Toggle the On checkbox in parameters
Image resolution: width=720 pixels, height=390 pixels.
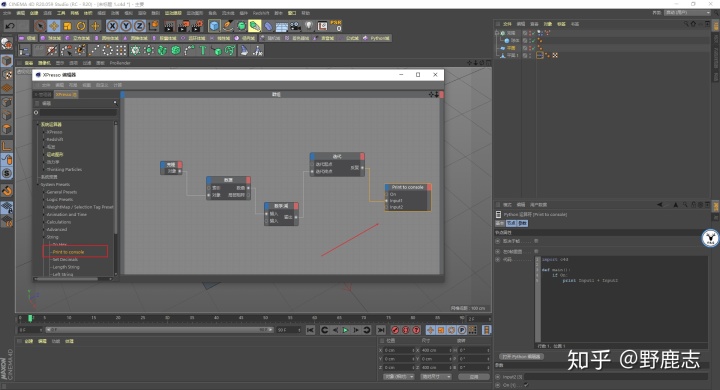point(526,385)
